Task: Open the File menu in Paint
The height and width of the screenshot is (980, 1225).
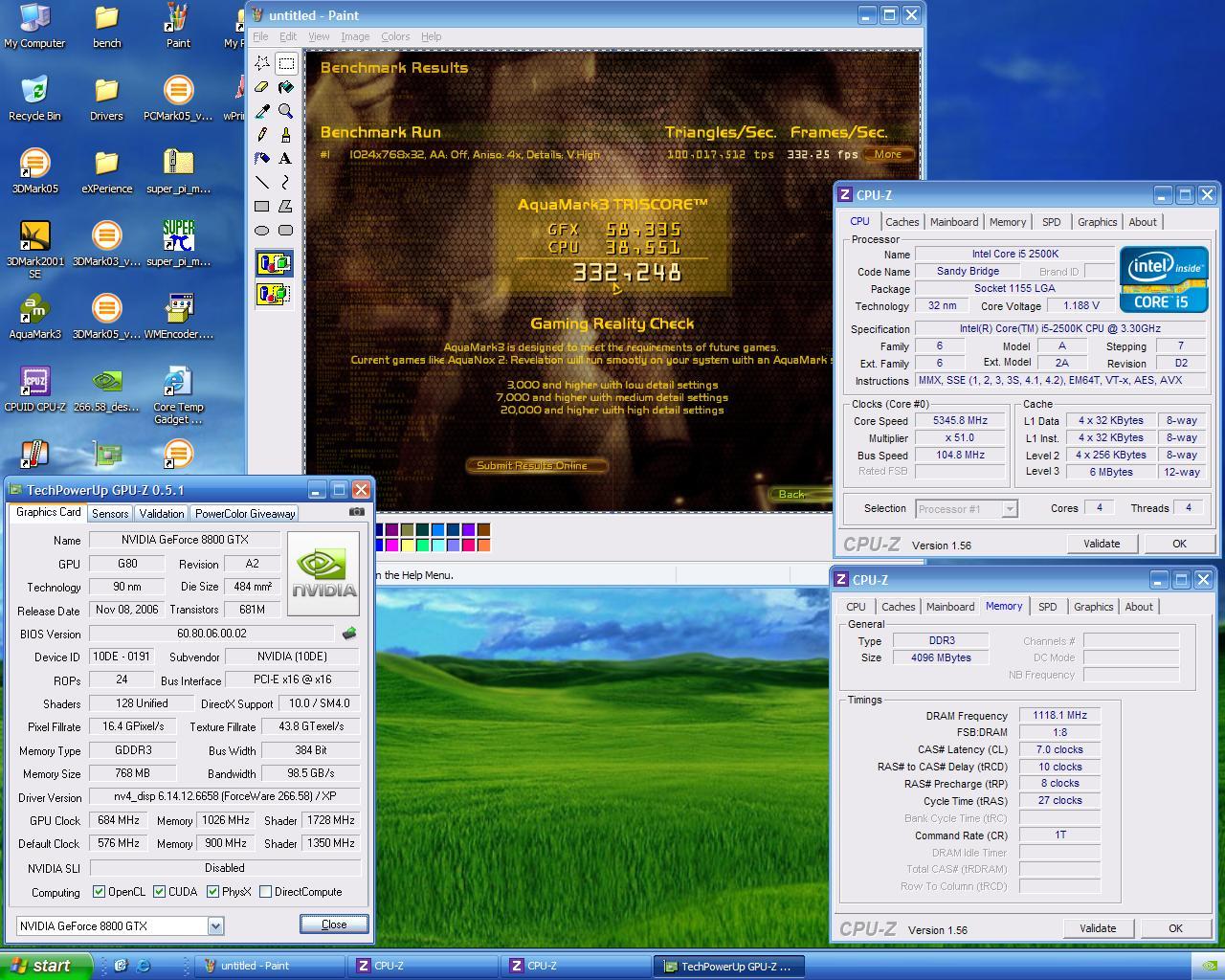Action: (260, 36)
